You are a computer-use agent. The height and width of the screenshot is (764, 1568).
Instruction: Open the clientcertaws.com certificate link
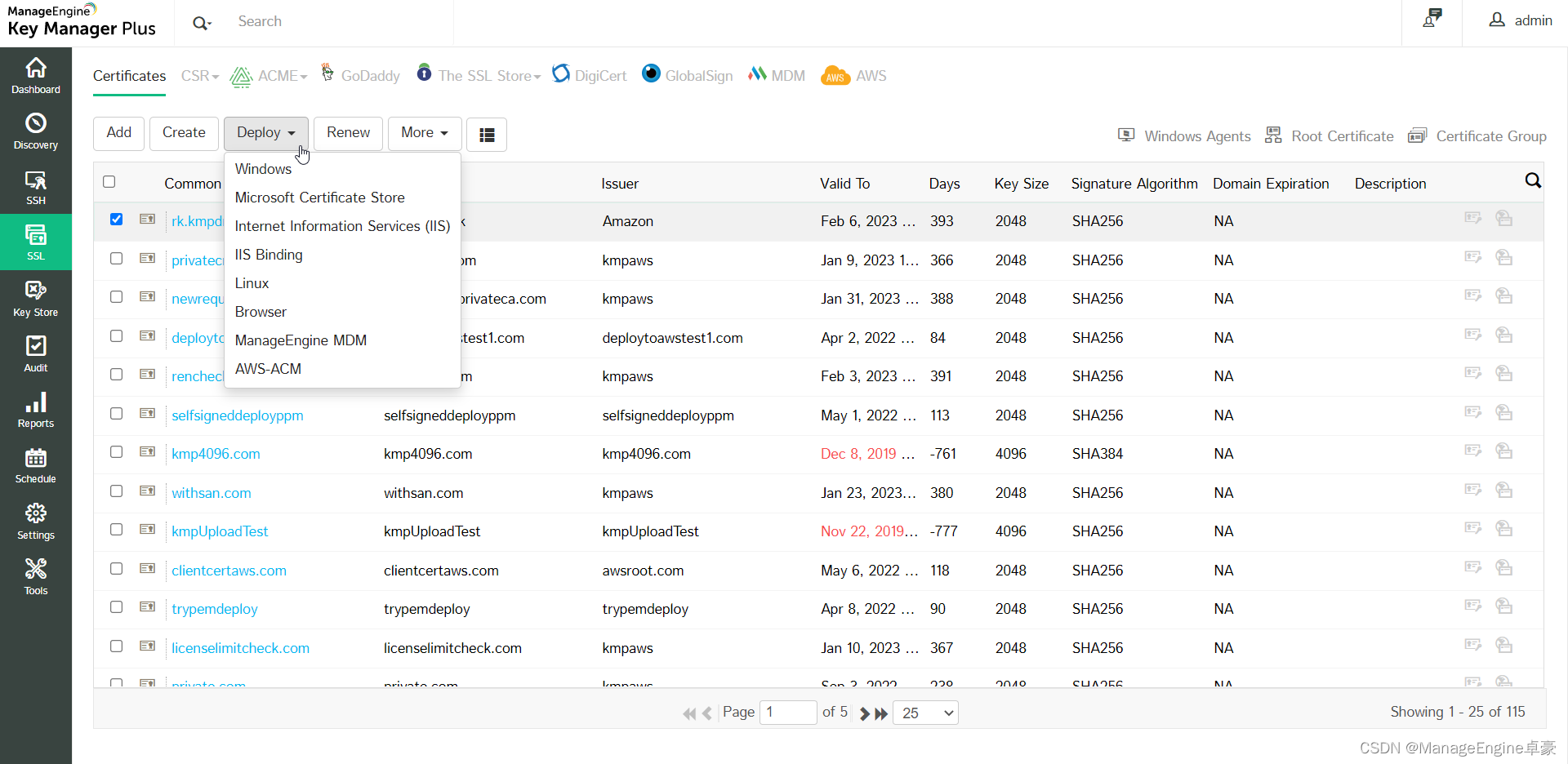229,571
